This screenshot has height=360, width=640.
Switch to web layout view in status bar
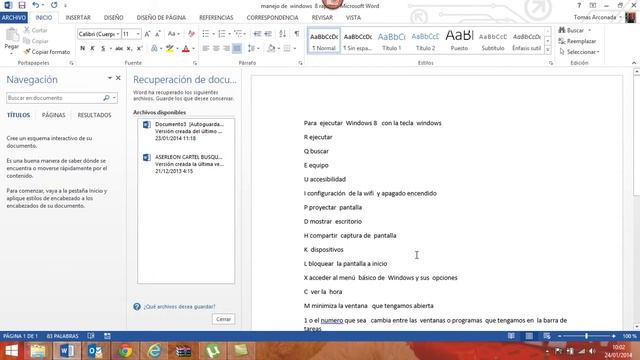(547, 336)
